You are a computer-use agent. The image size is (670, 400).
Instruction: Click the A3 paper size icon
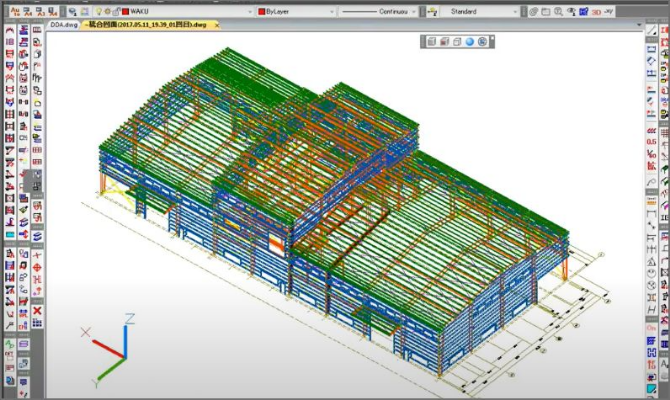click(40, 12)
